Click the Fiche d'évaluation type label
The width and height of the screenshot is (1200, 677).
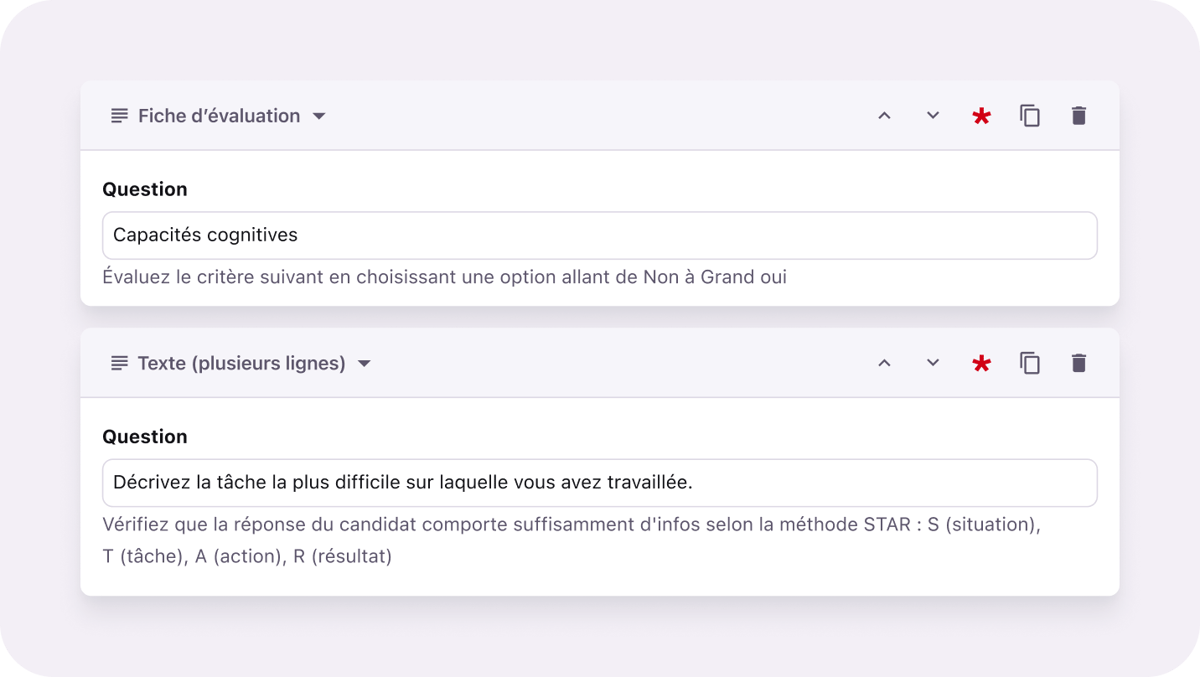click(219, 116)
